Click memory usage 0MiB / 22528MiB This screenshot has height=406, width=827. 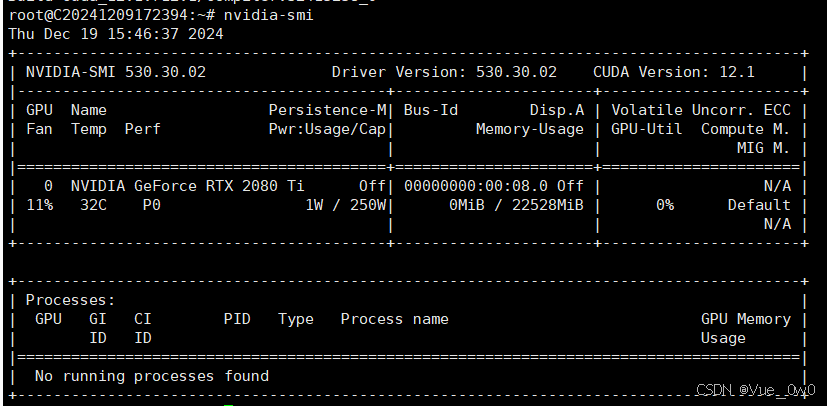tap(516, 205)
